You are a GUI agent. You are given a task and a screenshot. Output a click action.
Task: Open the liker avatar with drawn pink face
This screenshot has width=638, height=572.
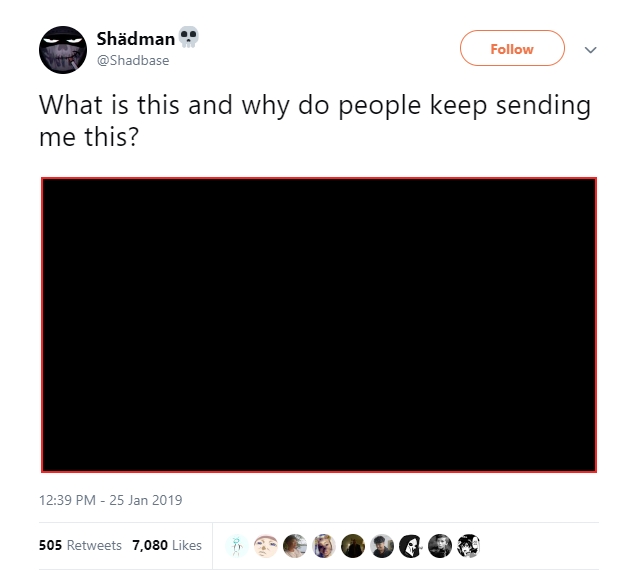(266, 546)
